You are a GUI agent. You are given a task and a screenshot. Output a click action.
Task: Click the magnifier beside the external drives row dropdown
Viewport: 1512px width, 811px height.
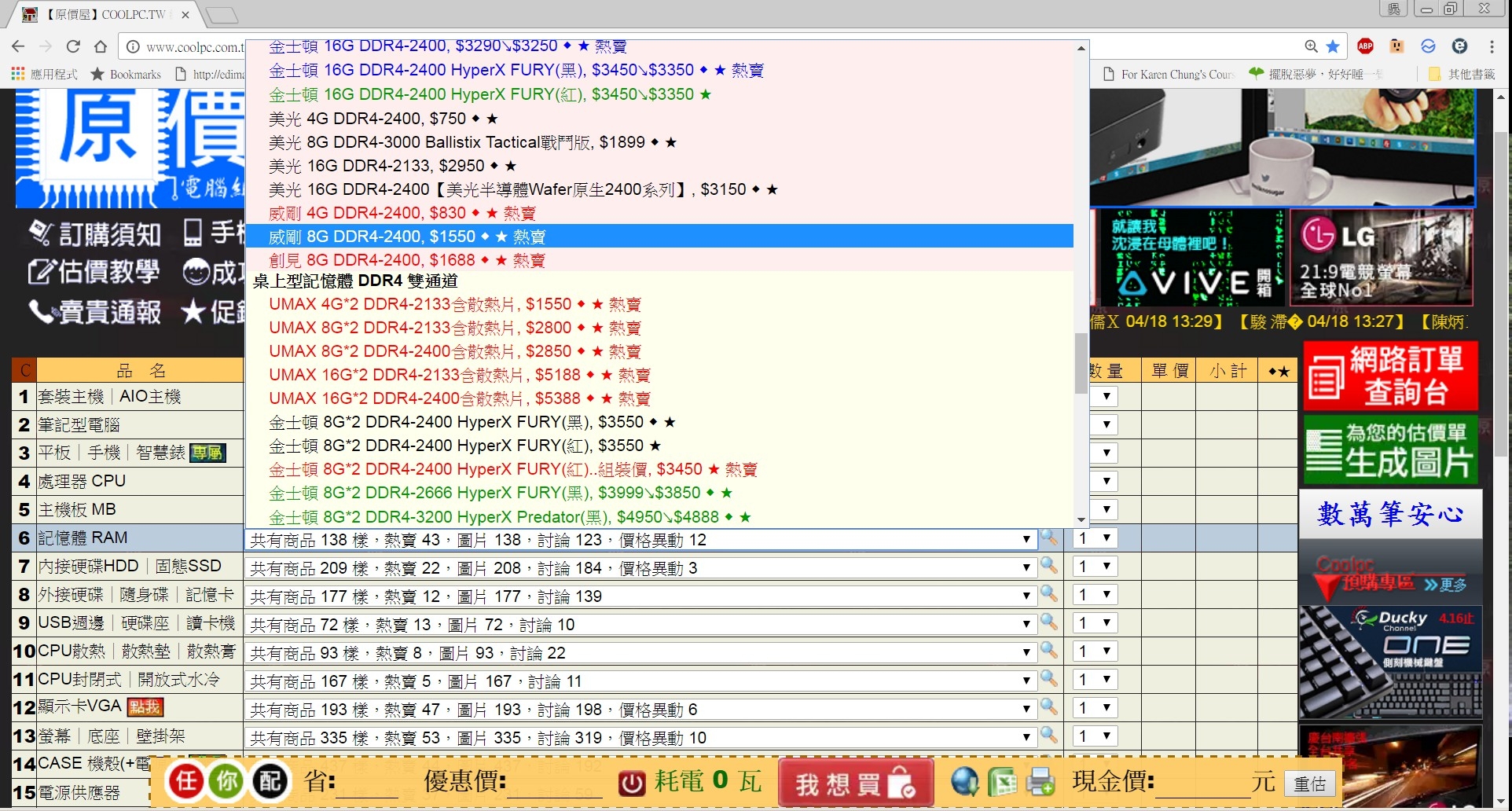[x=1049, y=593]
